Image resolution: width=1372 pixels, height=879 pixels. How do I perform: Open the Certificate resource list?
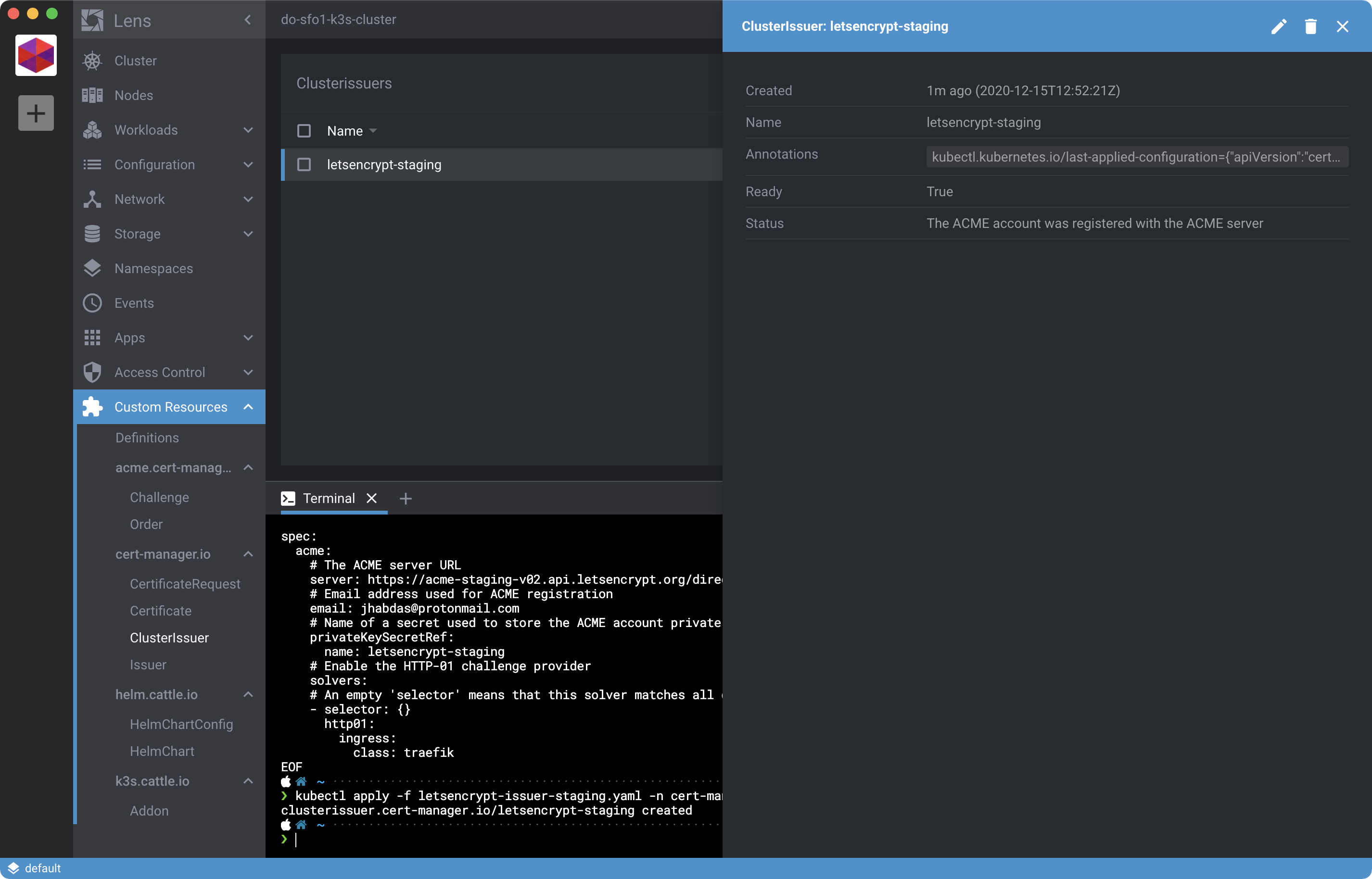coord(161,611)
